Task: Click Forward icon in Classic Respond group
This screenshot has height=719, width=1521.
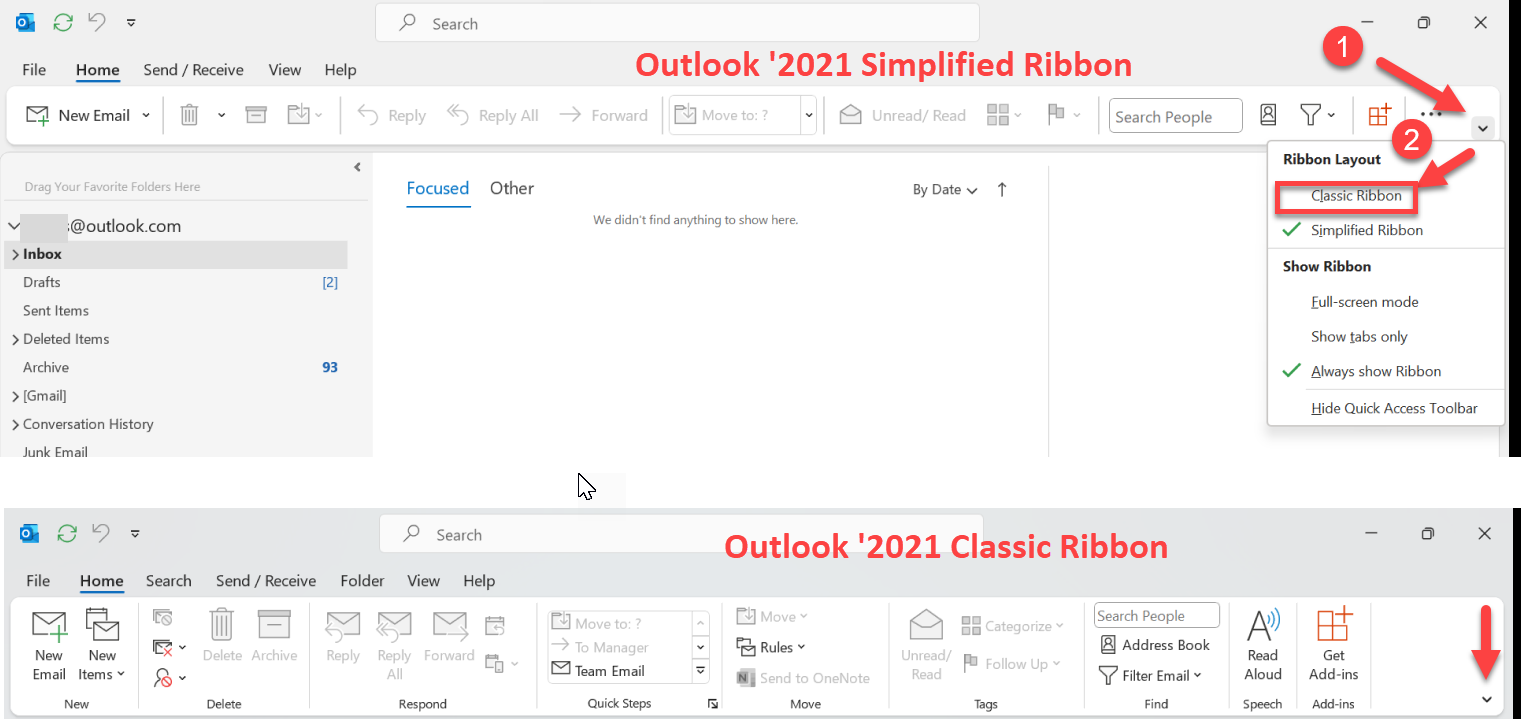Action: coord(449,626)
